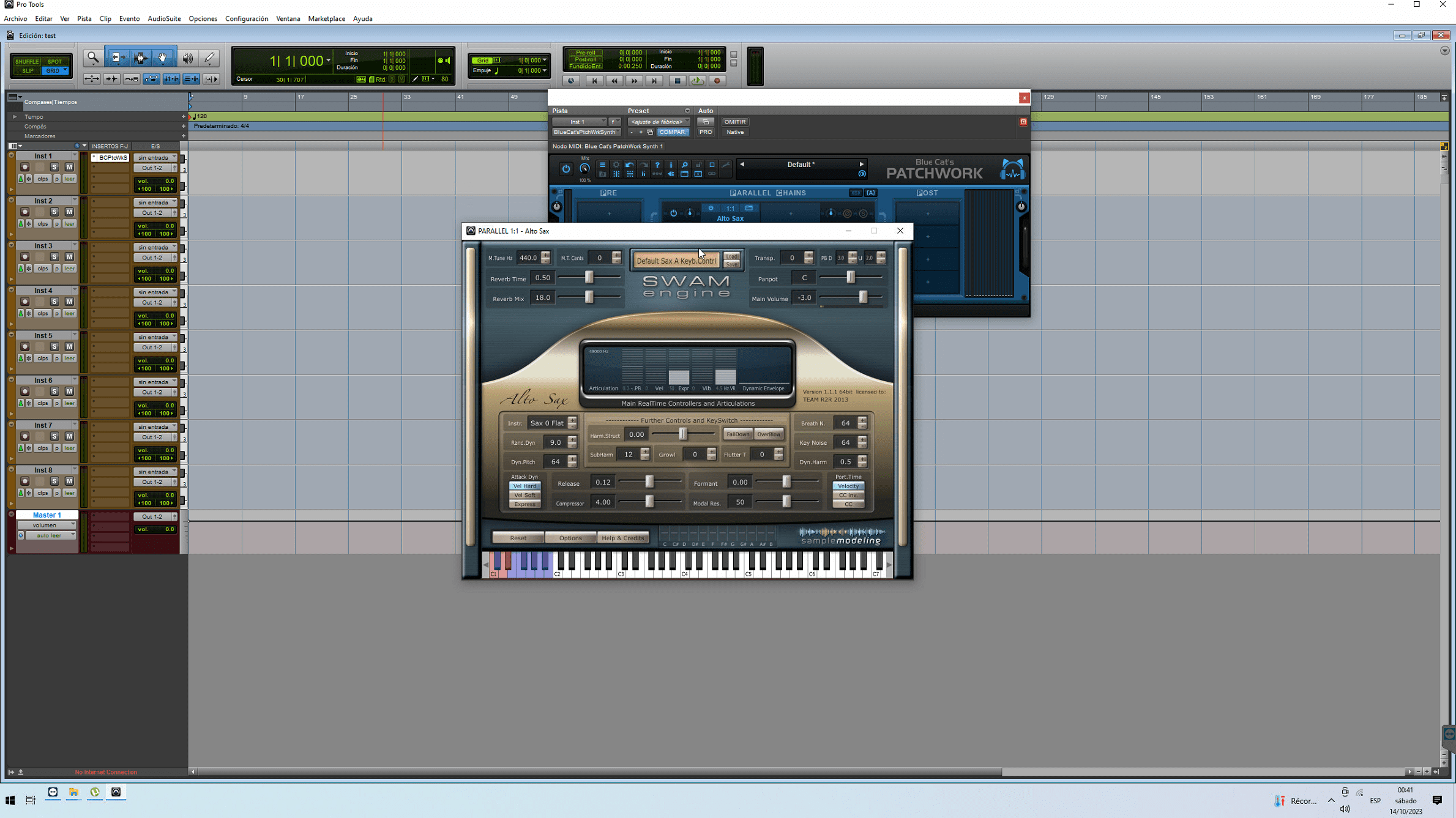Open the AudioSuite menu
Viewport: 1456px width, 818px height.
point(164,18)
